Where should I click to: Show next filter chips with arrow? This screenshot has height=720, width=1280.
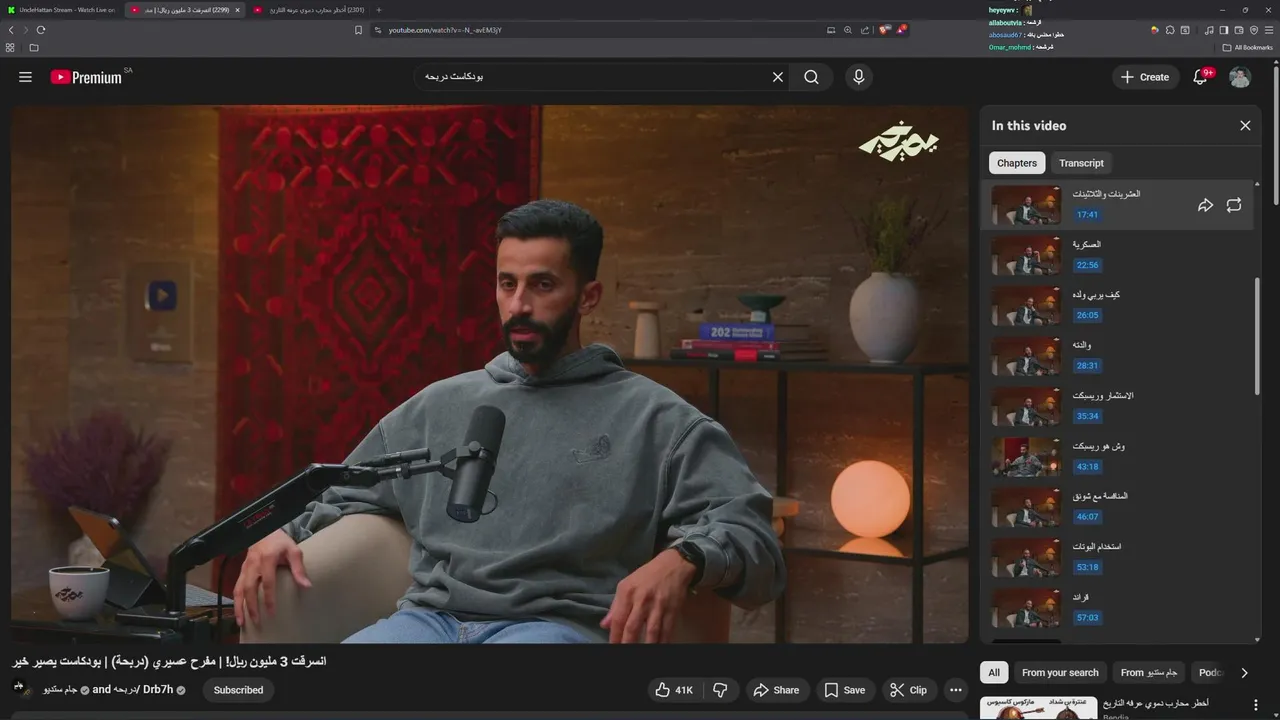pyautogui.click(x=1244, y=673)
